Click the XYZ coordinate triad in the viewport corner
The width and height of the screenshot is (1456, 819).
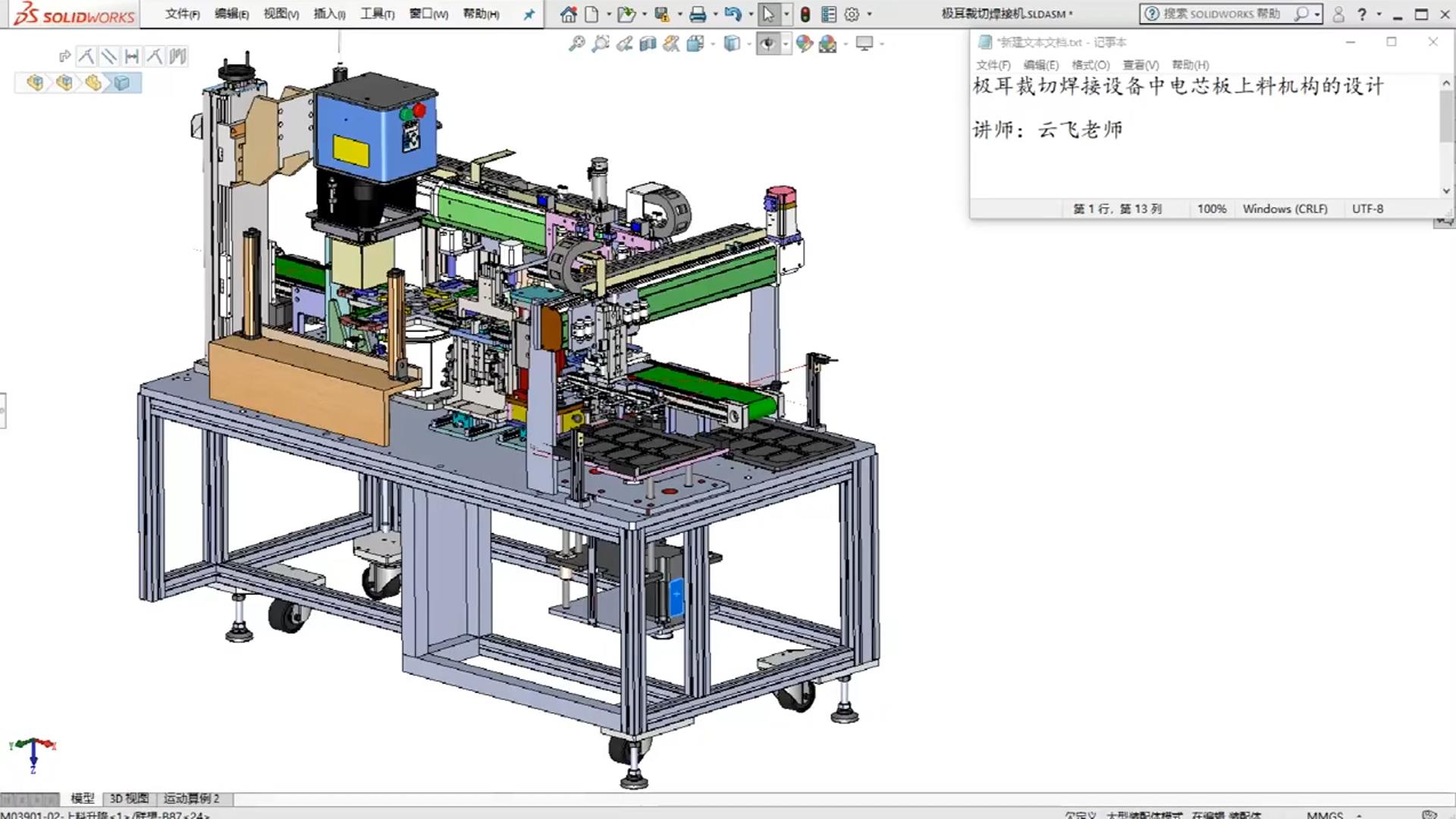33,755
